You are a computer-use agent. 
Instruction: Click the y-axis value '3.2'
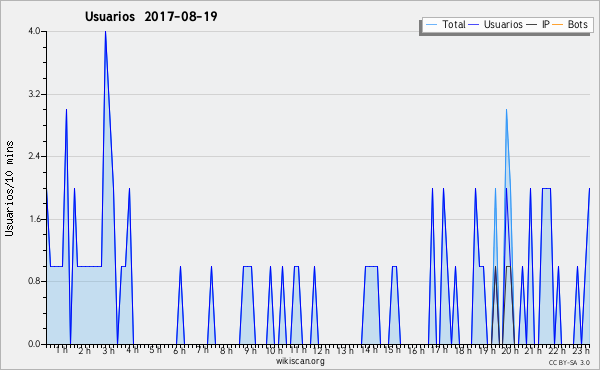point(34,94)
